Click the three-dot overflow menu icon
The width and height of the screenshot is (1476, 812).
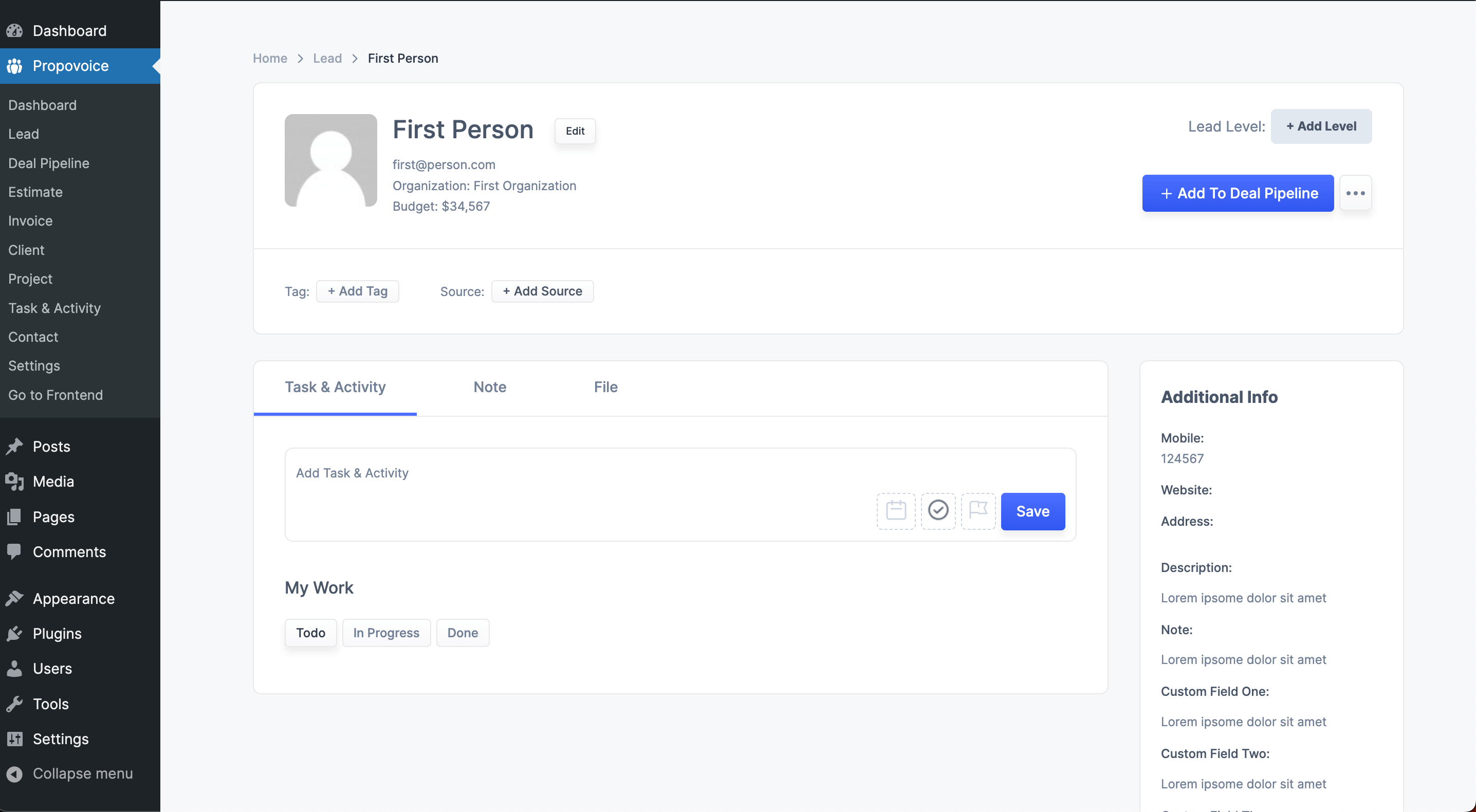point(1357,193)
